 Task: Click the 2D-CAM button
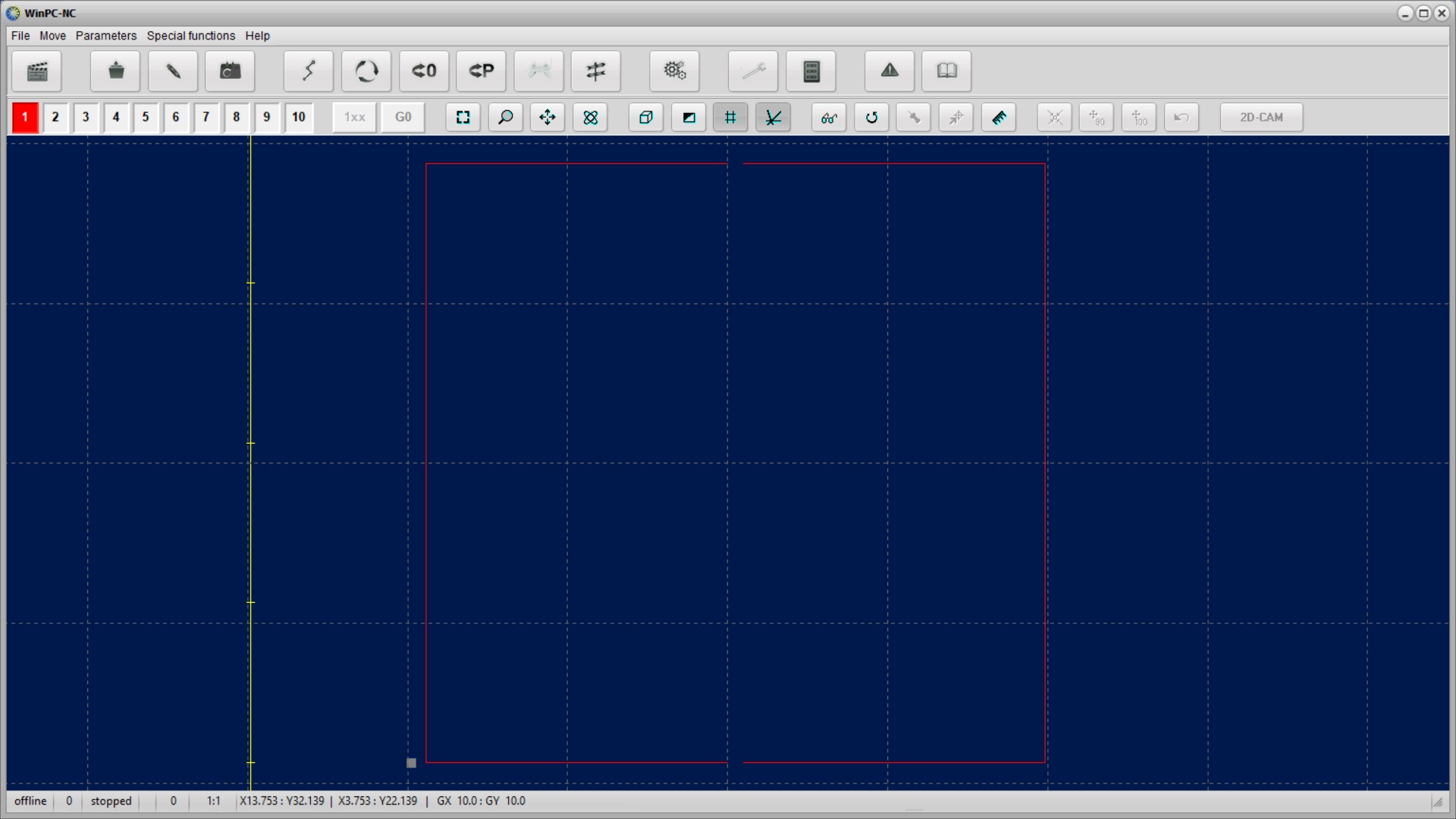pos(1261,118)
